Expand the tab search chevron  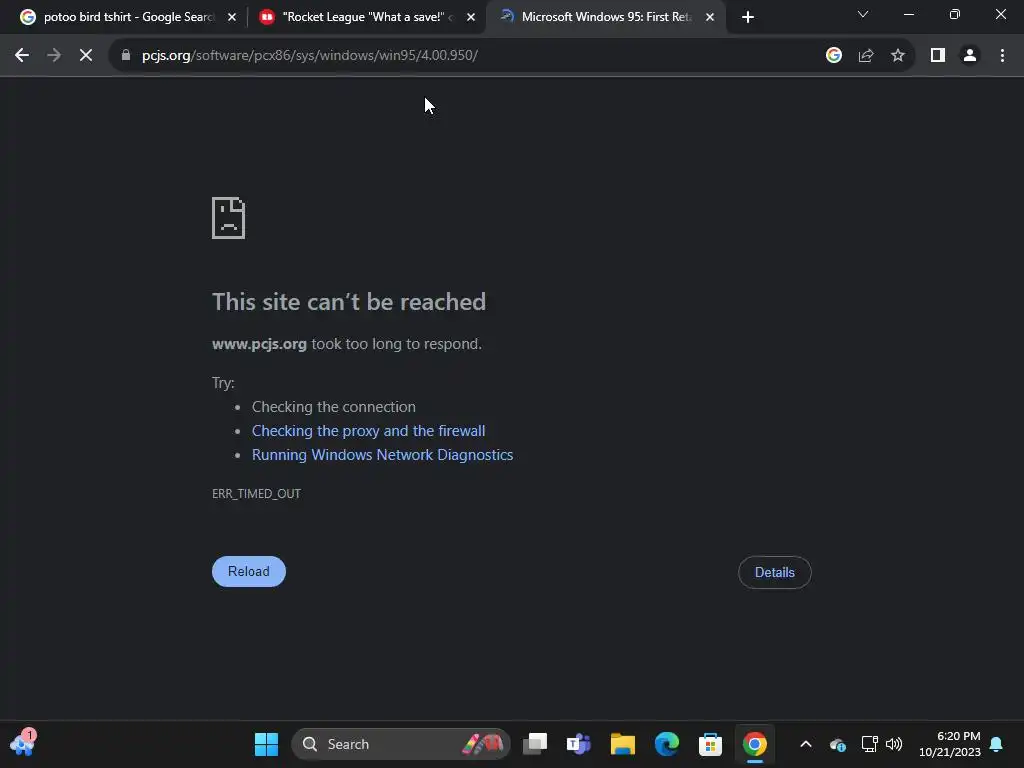tap(863, 14)
